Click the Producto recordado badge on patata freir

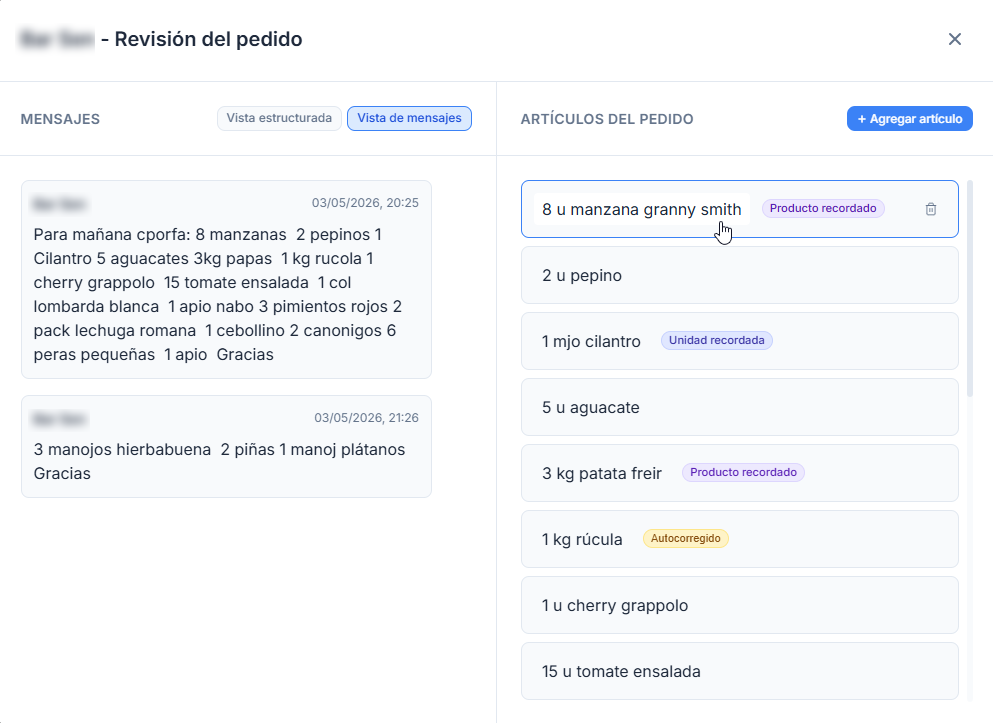click(x=743, y=472)
